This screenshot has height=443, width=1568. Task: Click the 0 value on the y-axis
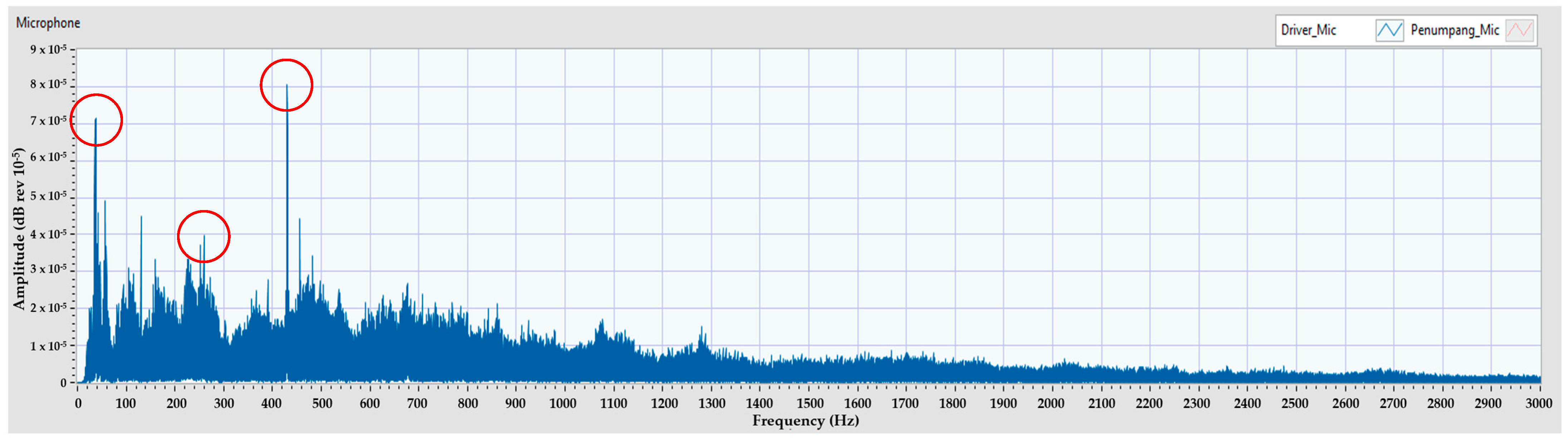(63, 383)
